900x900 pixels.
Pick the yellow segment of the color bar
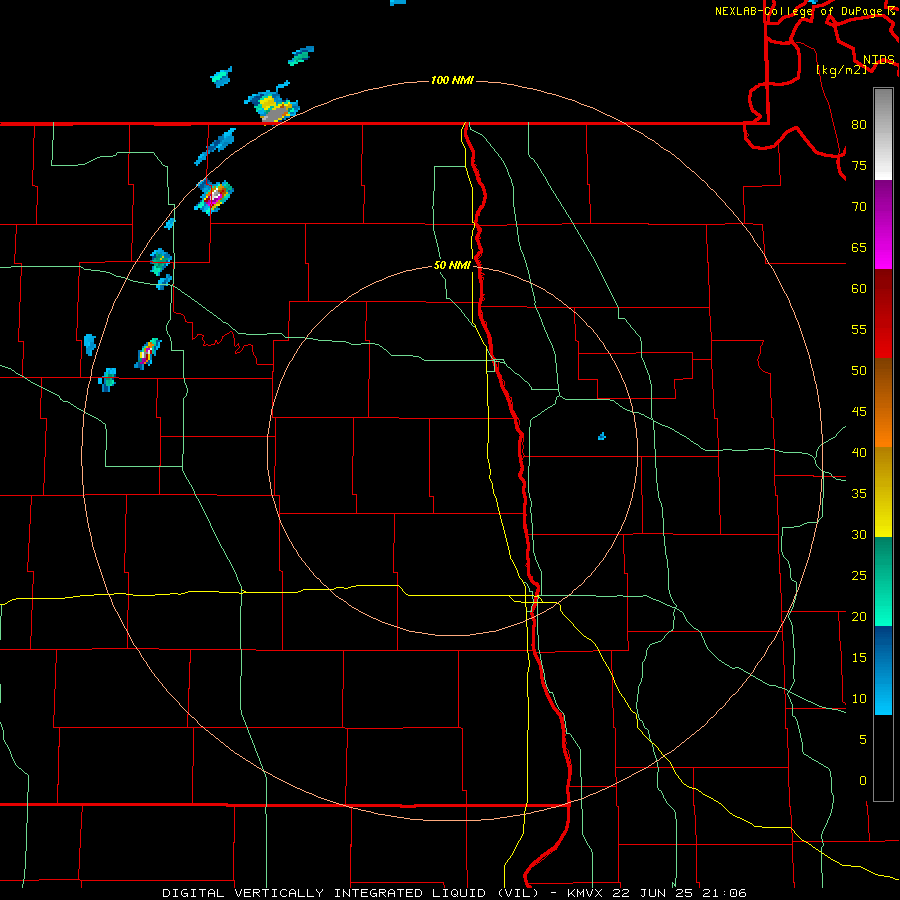pyautogui.click(x=883, y=492)
